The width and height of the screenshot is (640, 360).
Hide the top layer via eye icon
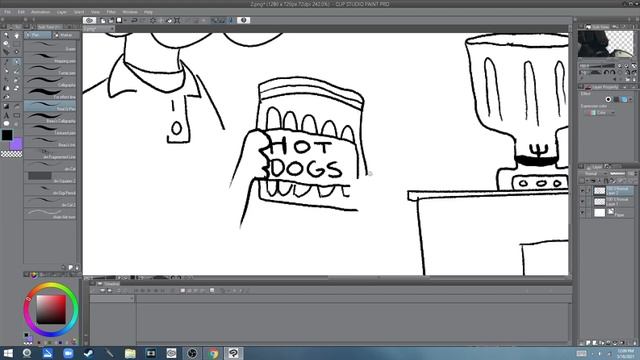point(582,191)
